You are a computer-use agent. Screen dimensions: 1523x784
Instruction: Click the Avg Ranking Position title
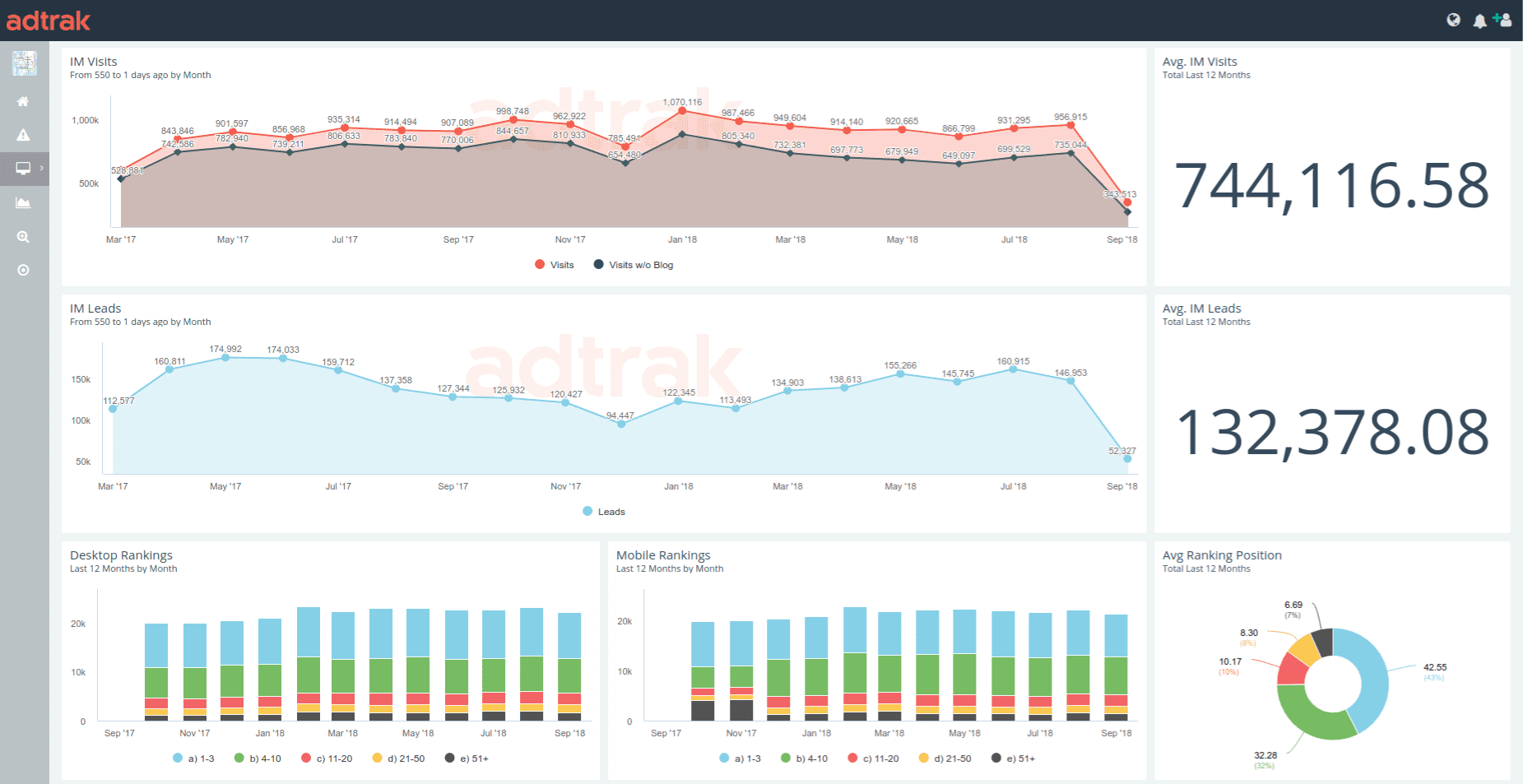[x=1222, y=555]
